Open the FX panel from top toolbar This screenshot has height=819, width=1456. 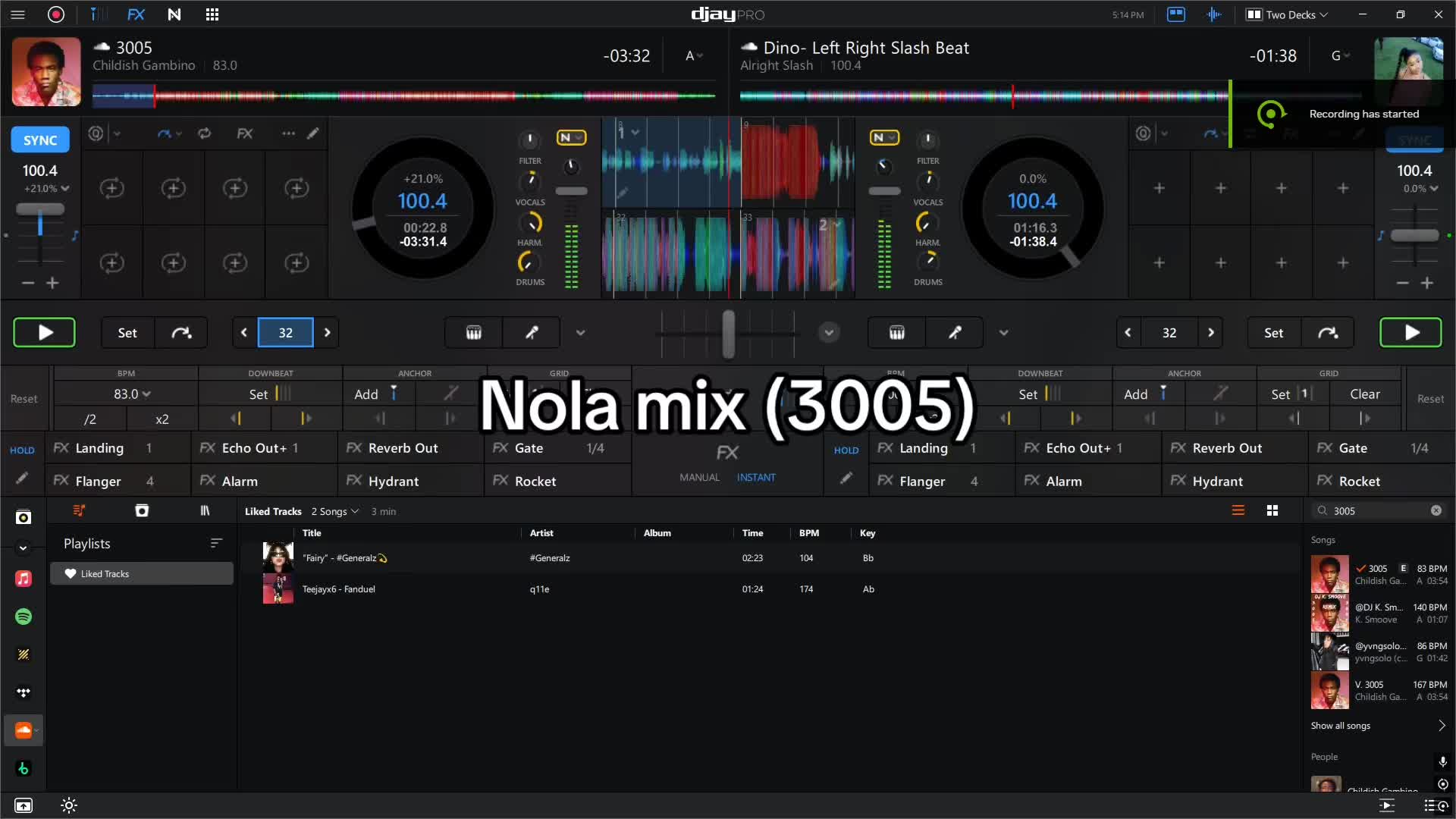click(136, 14)
